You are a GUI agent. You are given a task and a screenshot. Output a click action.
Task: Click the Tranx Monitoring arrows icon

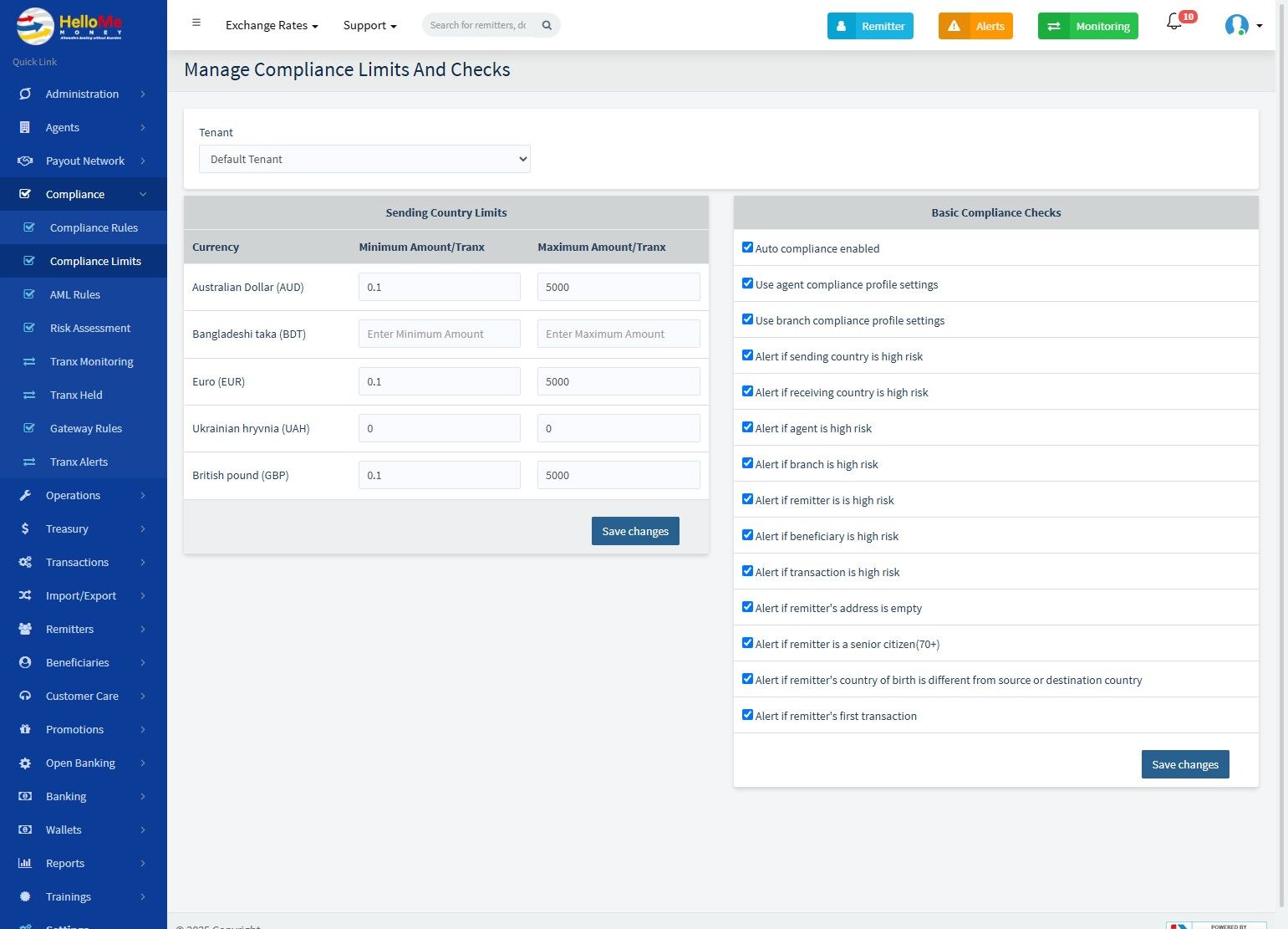click(x=29, y=361)
